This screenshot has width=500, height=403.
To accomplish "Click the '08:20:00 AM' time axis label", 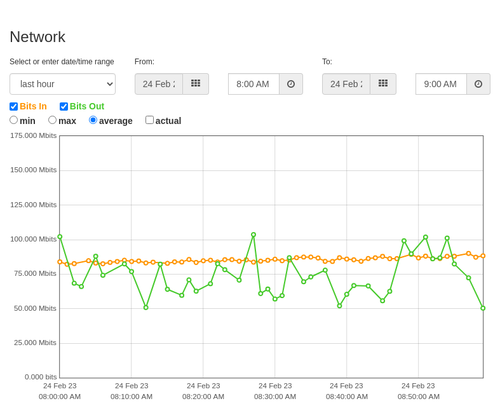I will tap(203, 397).
